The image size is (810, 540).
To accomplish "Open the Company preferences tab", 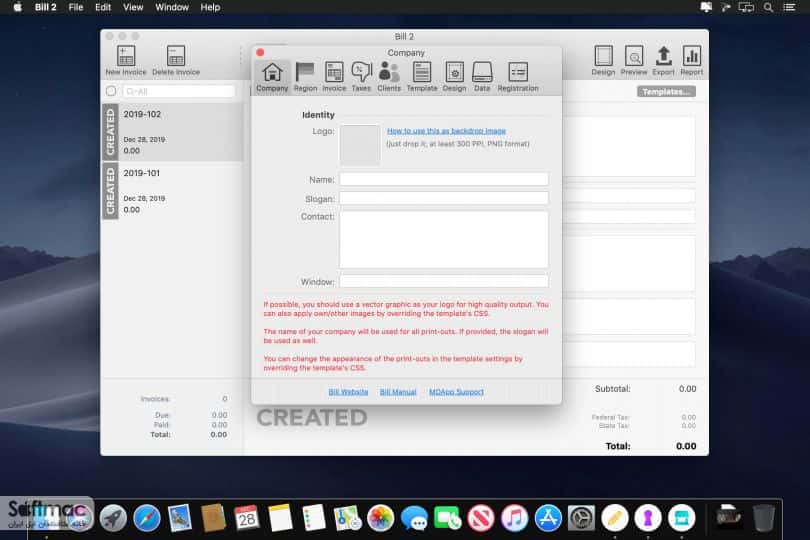I will point(272,76).
